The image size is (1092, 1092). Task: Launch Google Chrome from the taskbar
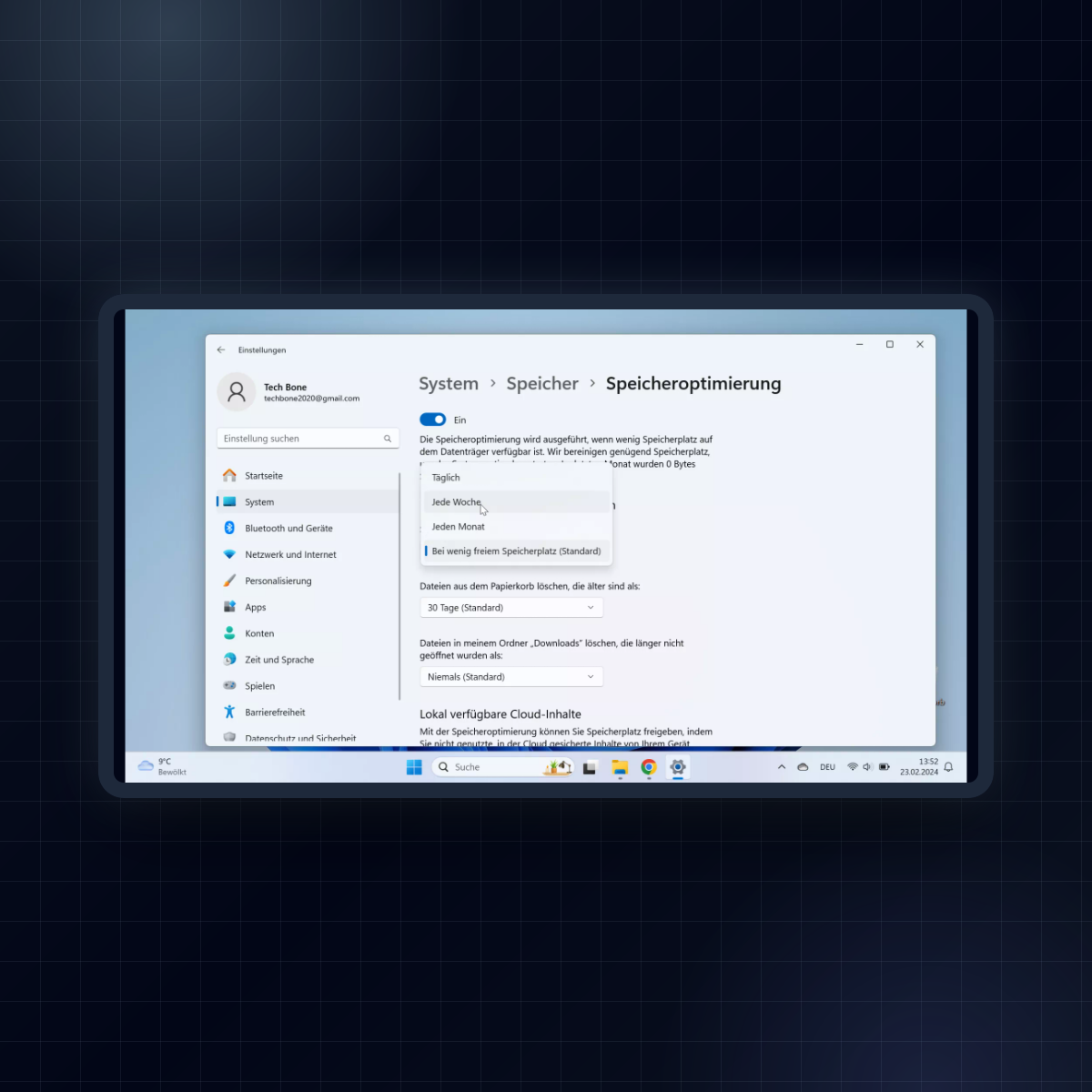(649, 767)
